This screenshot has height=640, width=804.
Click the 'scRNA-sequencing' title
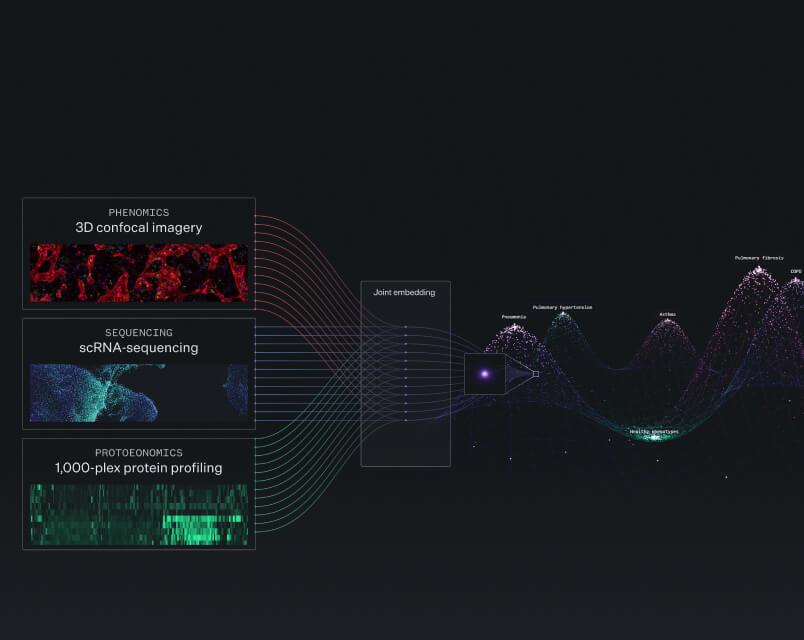click(x=138, y=348)
